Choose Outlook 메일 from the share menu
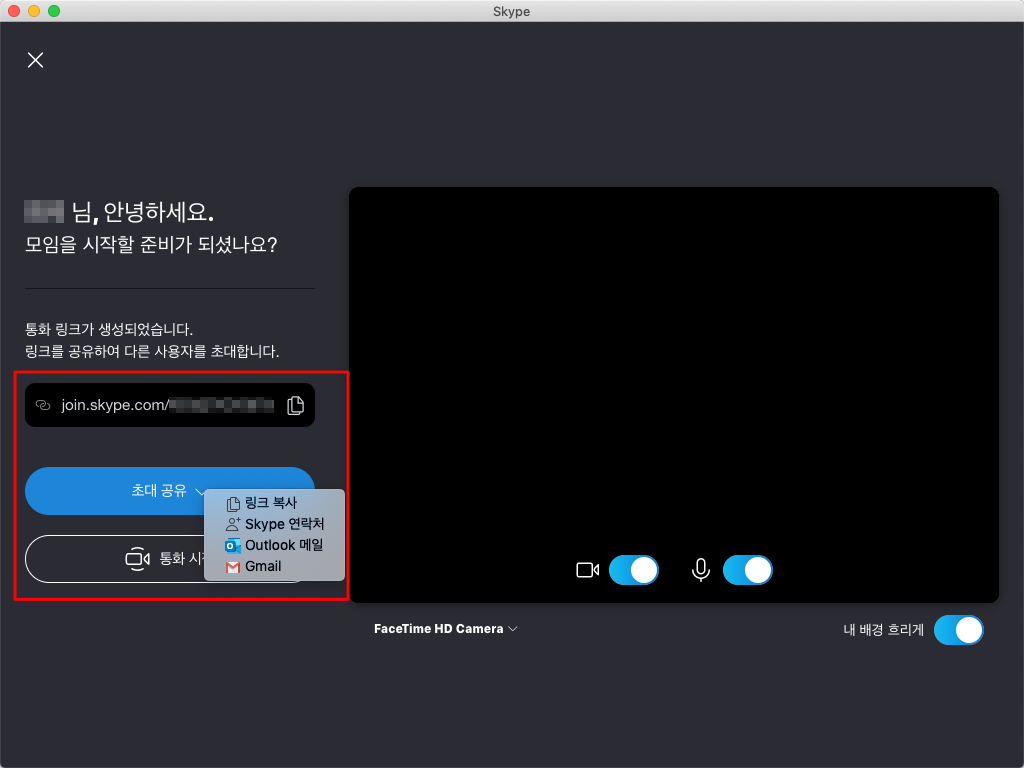 pyautogui.click(x=274, y=545)
